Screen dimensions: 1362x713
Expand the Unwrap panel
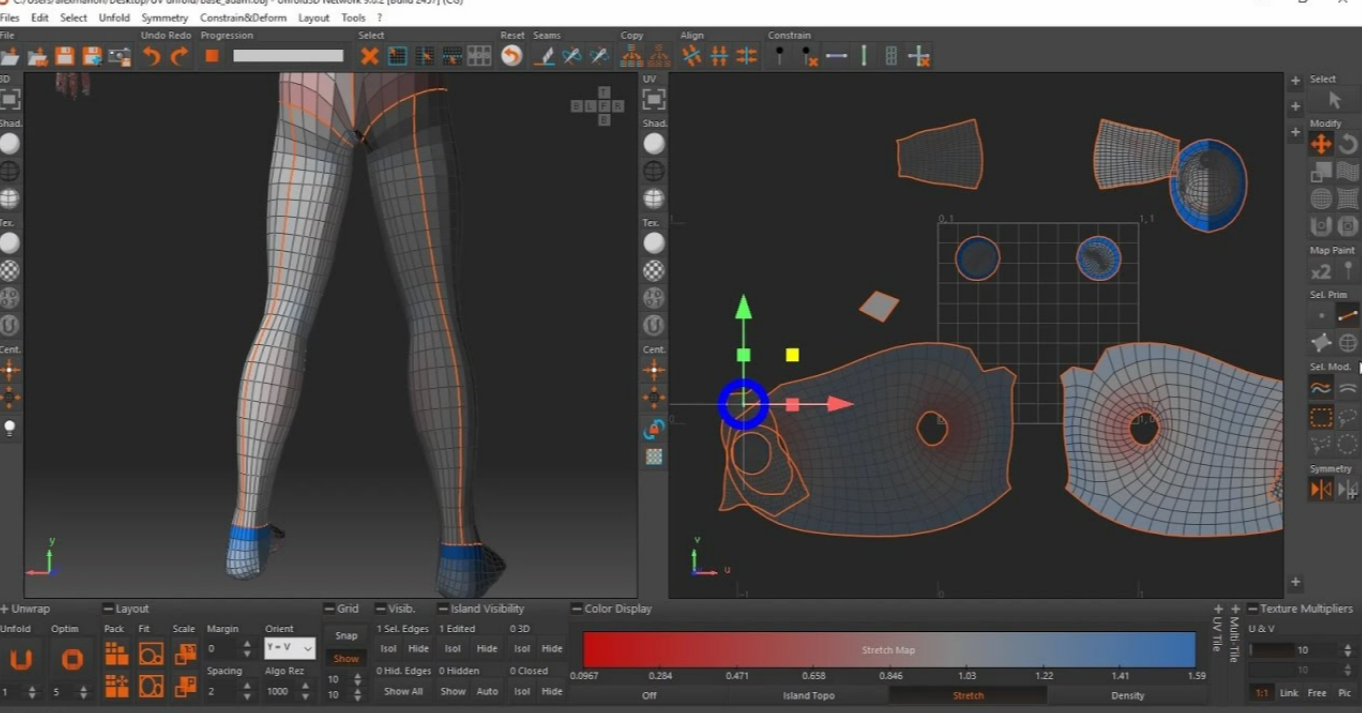(x=5, y=608)
